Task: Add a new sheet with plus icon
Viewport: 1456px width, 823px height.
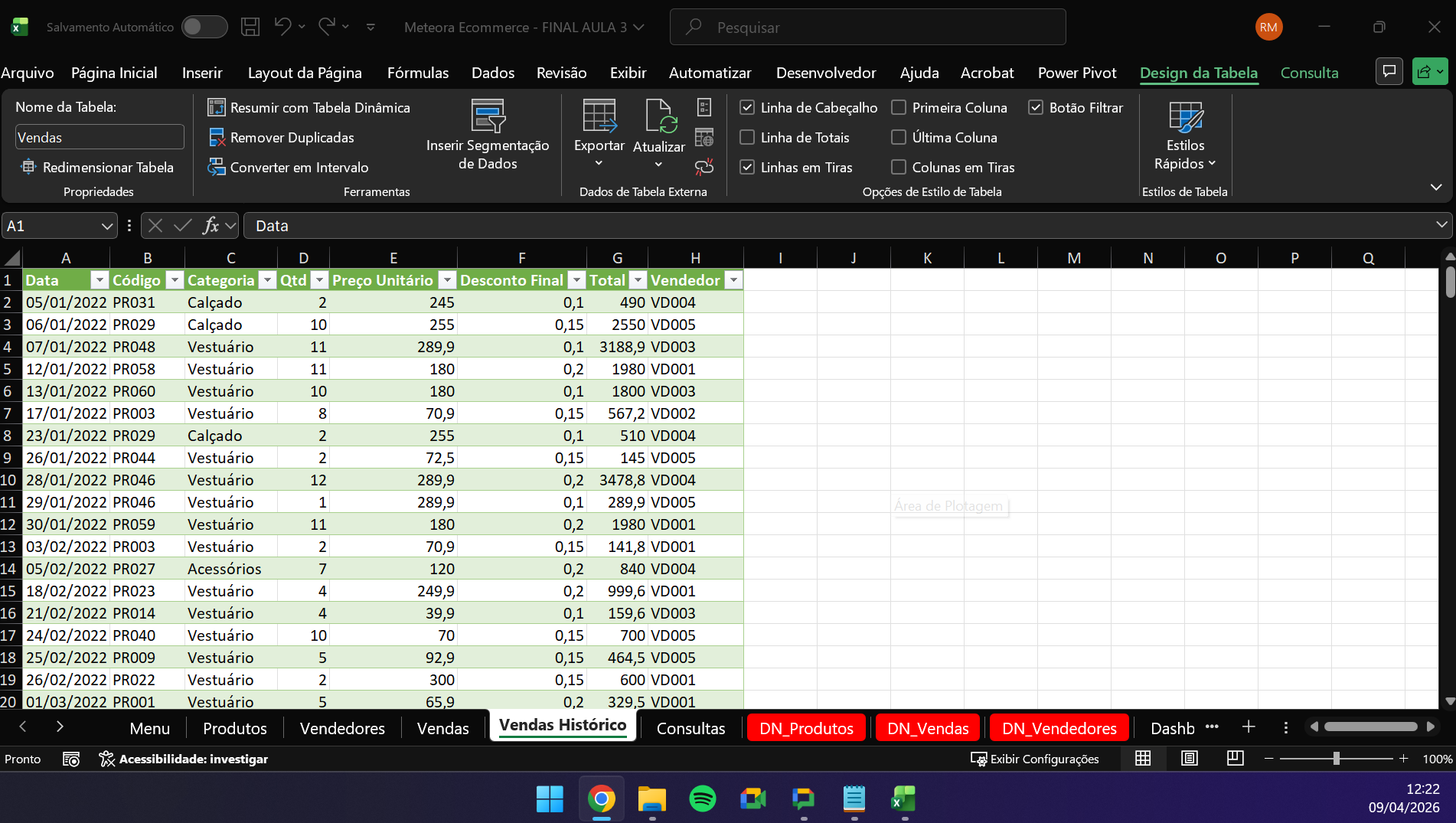Action: [x=1249, y=727]
